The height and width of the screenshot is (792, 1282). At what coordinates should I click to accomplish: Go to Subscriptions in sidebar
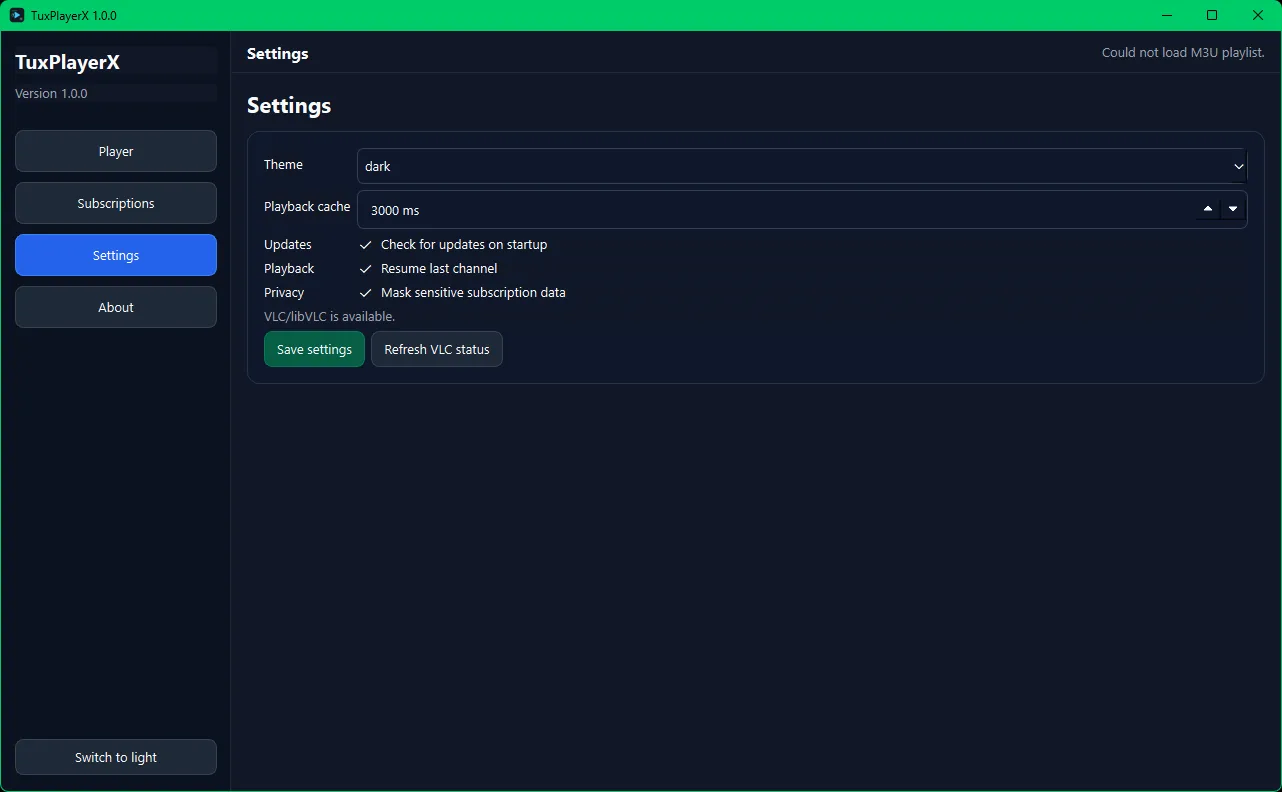click(x=116, y=203)
